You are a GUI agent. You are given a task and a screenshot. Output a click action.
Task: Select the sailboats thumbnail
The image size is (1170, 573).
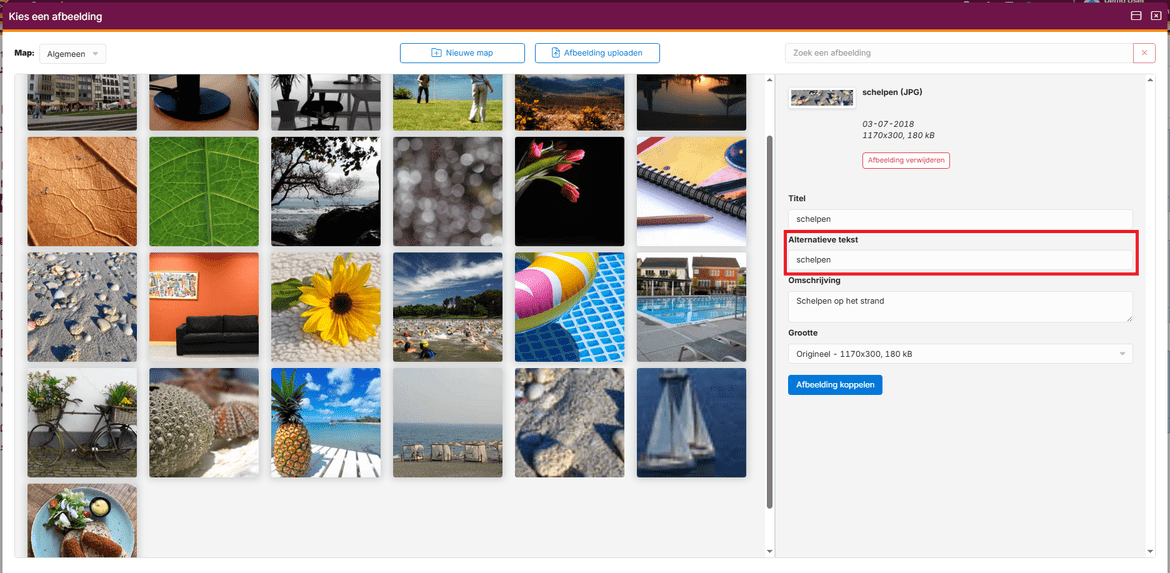click(x=691, y=422)
